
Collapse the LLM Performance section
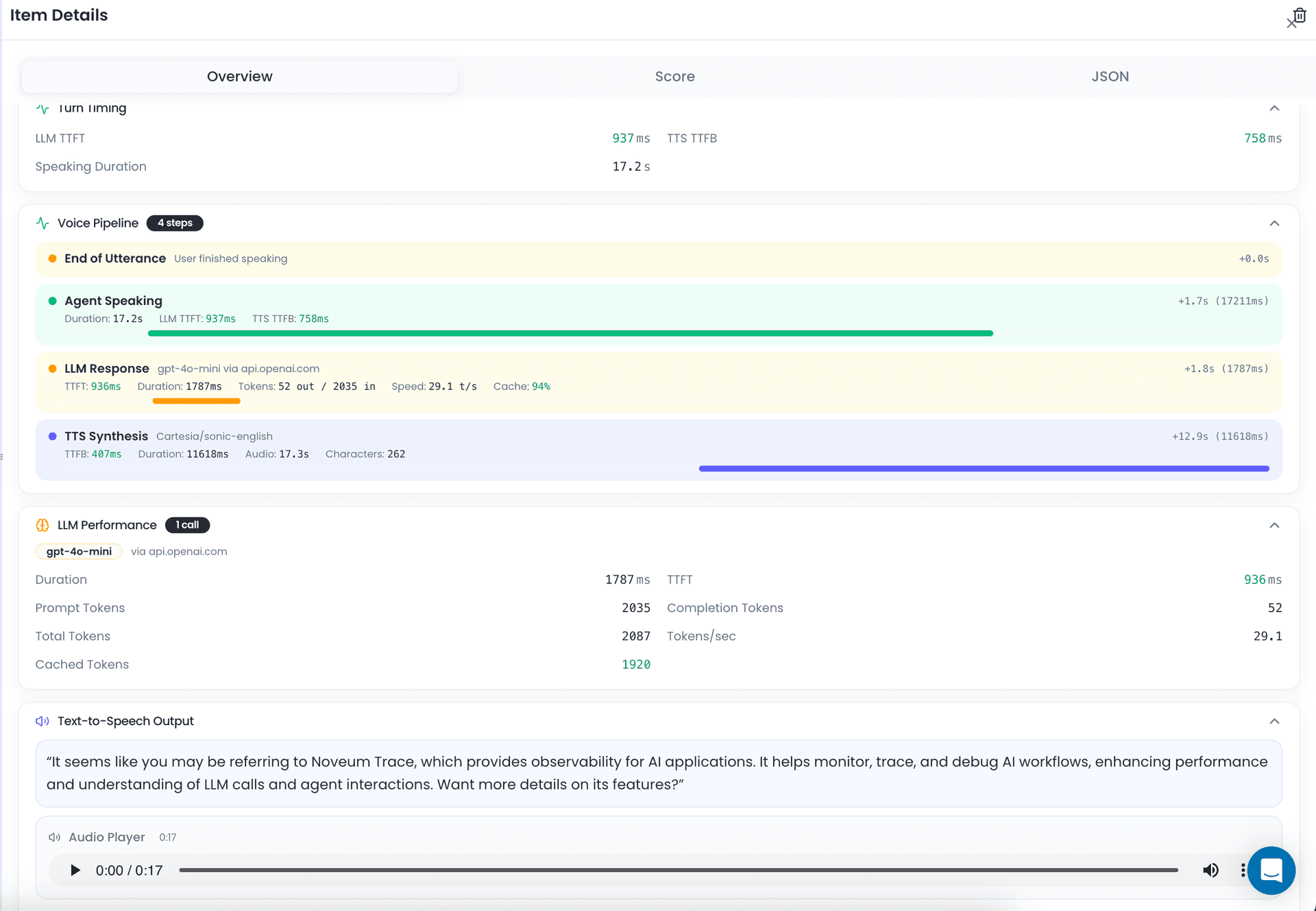(x=1275, y=525)
